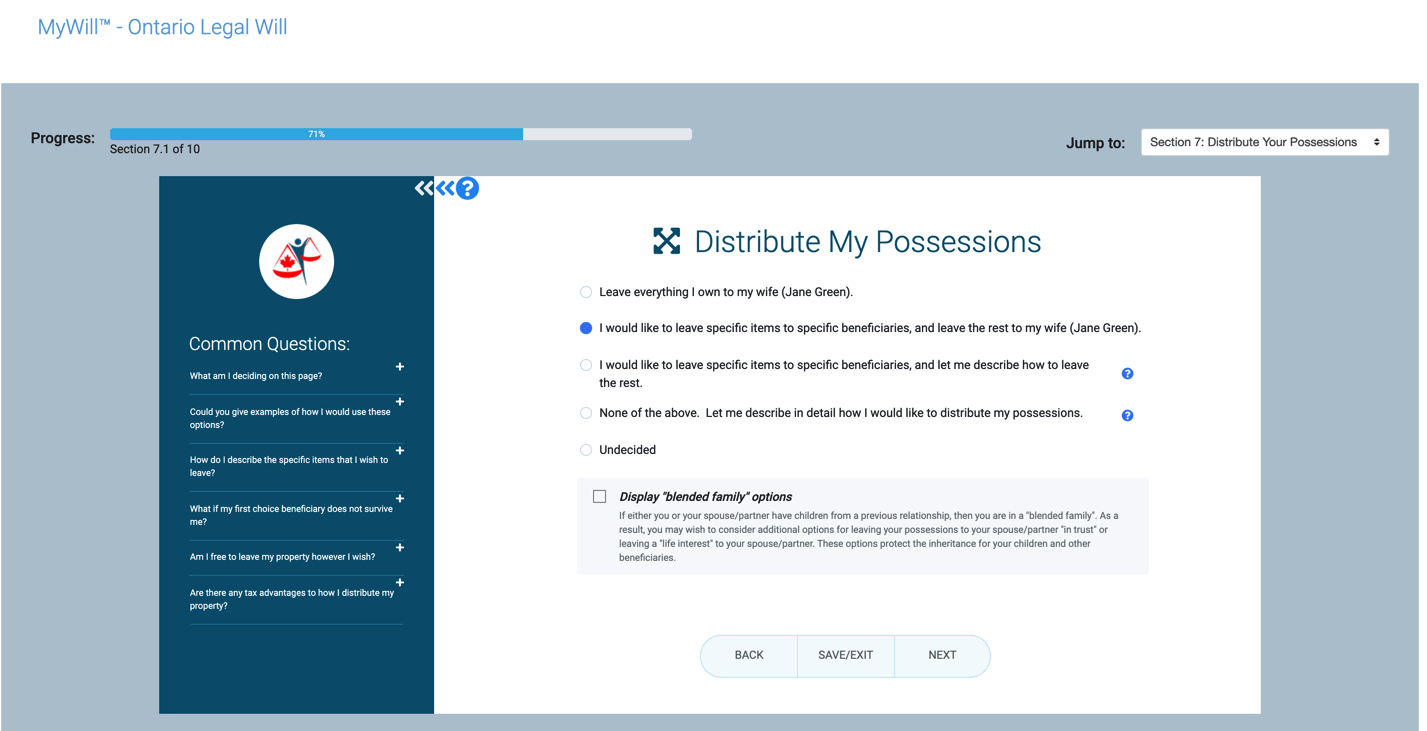This screenshot has width=1427, height=731.
Task: Click the scales of justice logo
Action: click(296, 261)
